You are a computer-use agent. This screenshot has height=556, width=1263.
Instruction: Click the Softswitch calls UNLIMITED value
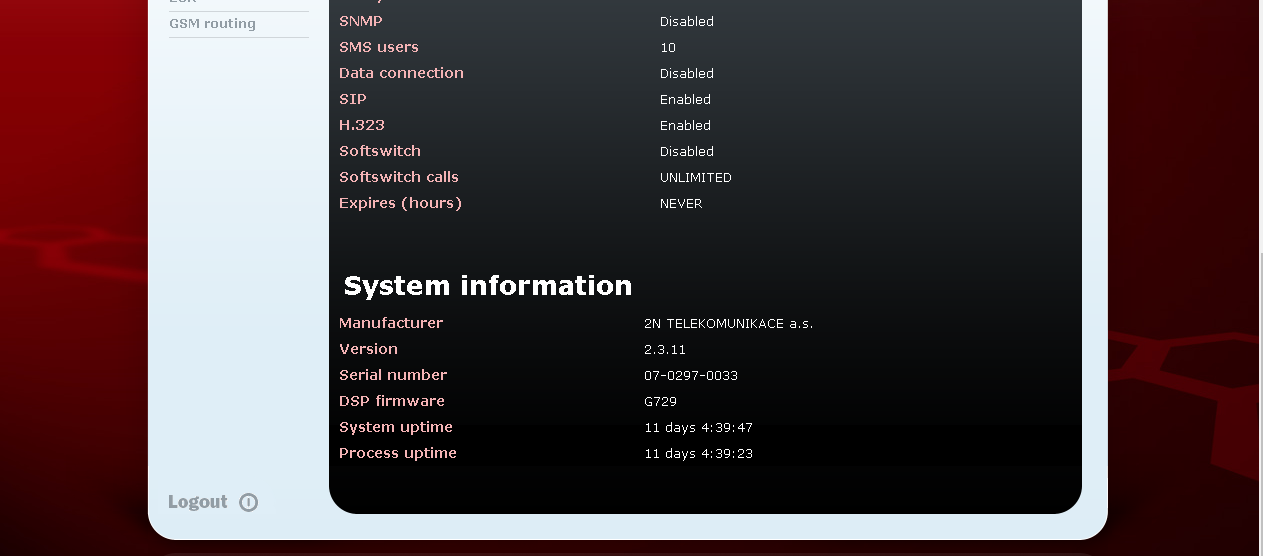(x=695, y=178)
